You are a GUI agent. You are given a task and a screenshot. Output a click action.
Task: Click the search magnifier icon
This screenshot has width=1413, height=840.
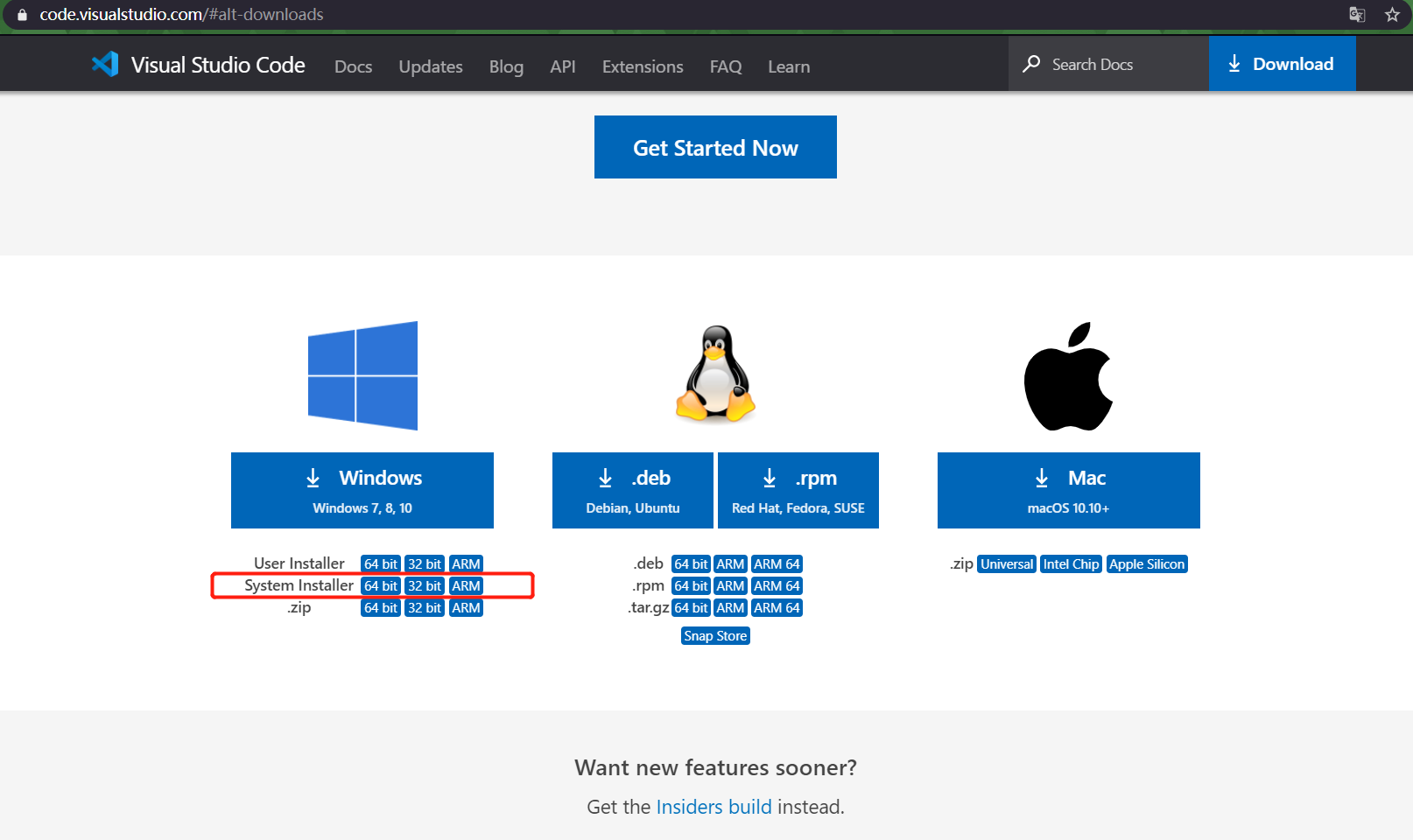pyautogui.click(x=1031, y=64)
